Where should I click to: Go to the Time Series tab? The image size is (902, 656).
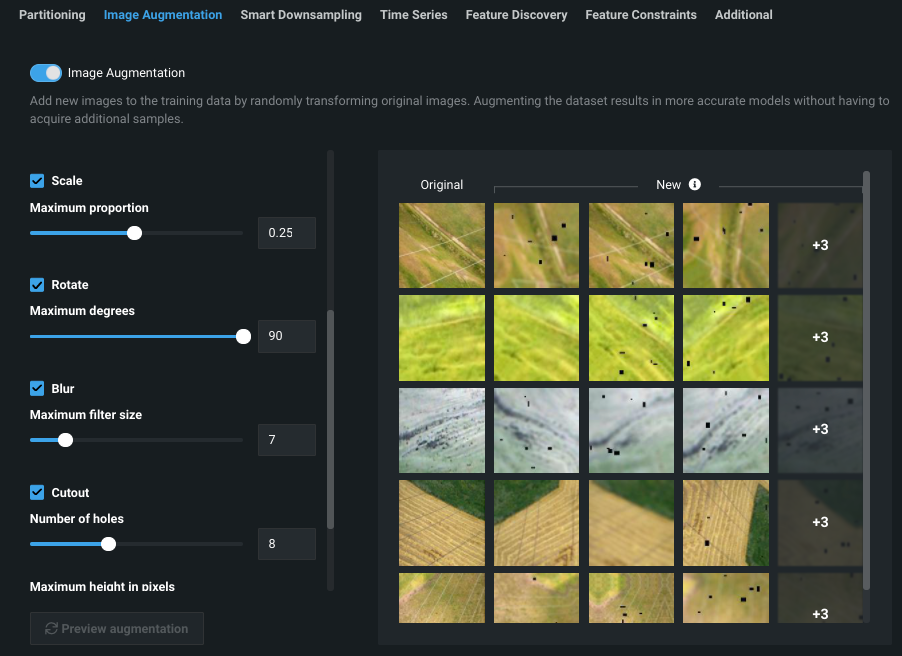pyautogui.click(x=414, y=15)
